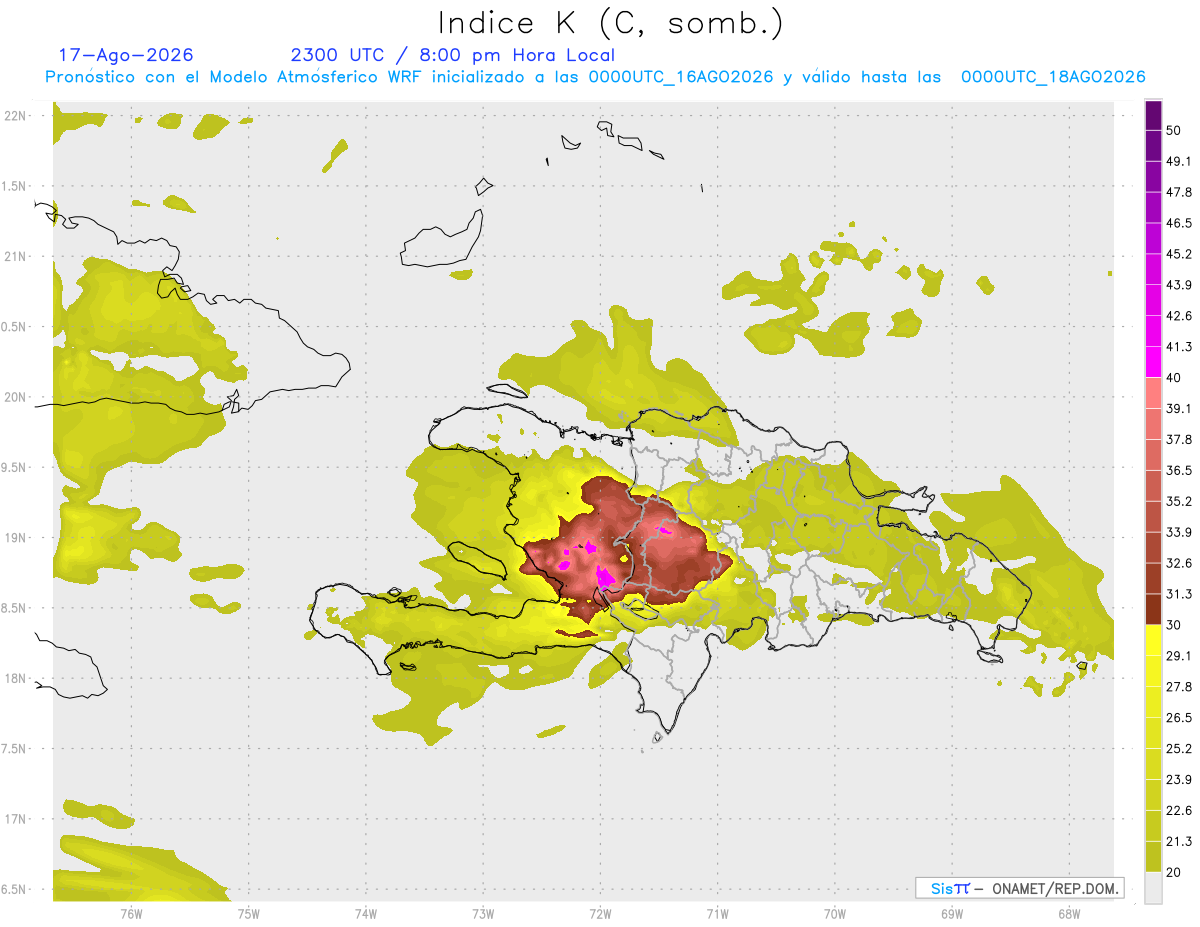The image size is (1200, 927).
Task: Click the color bar value '42.6'
Action: coord(1179,316)
